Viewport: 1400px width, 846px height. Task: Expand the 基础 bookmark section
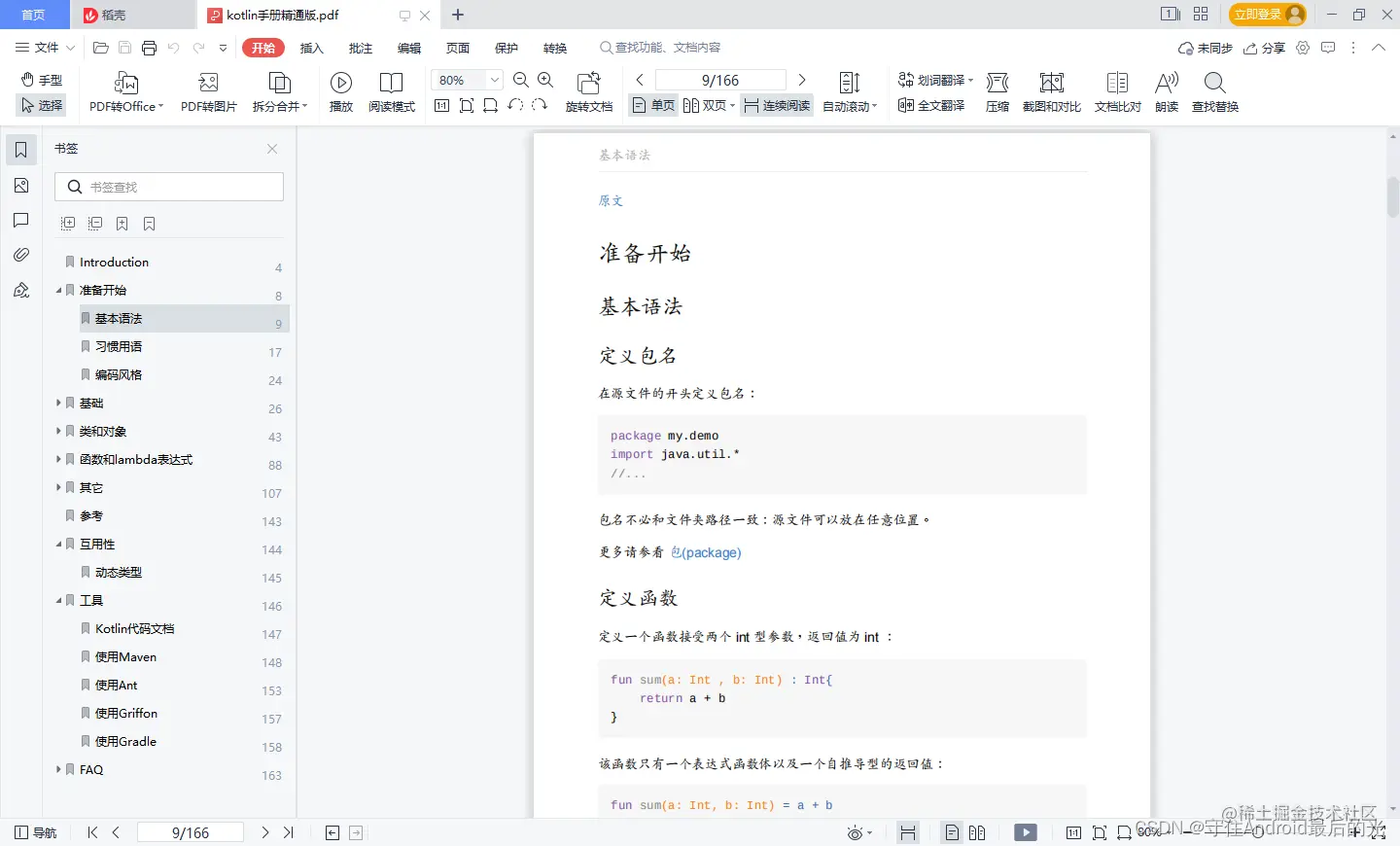click(x=59, y=402)
